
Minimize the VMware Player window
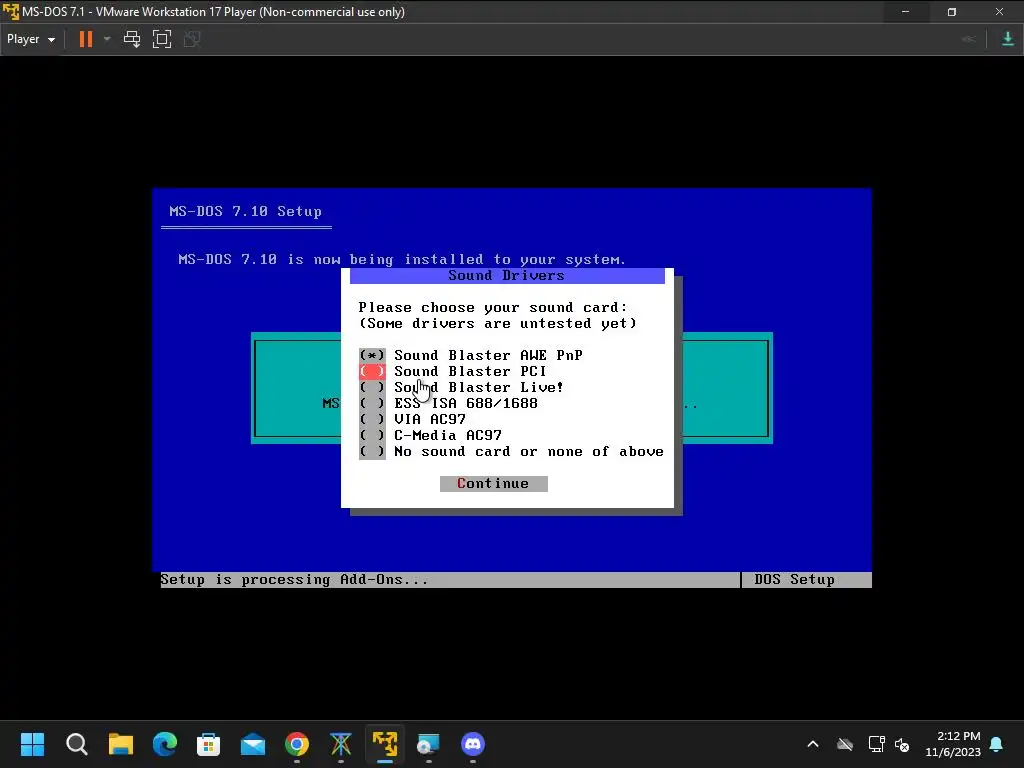[905, 12]
